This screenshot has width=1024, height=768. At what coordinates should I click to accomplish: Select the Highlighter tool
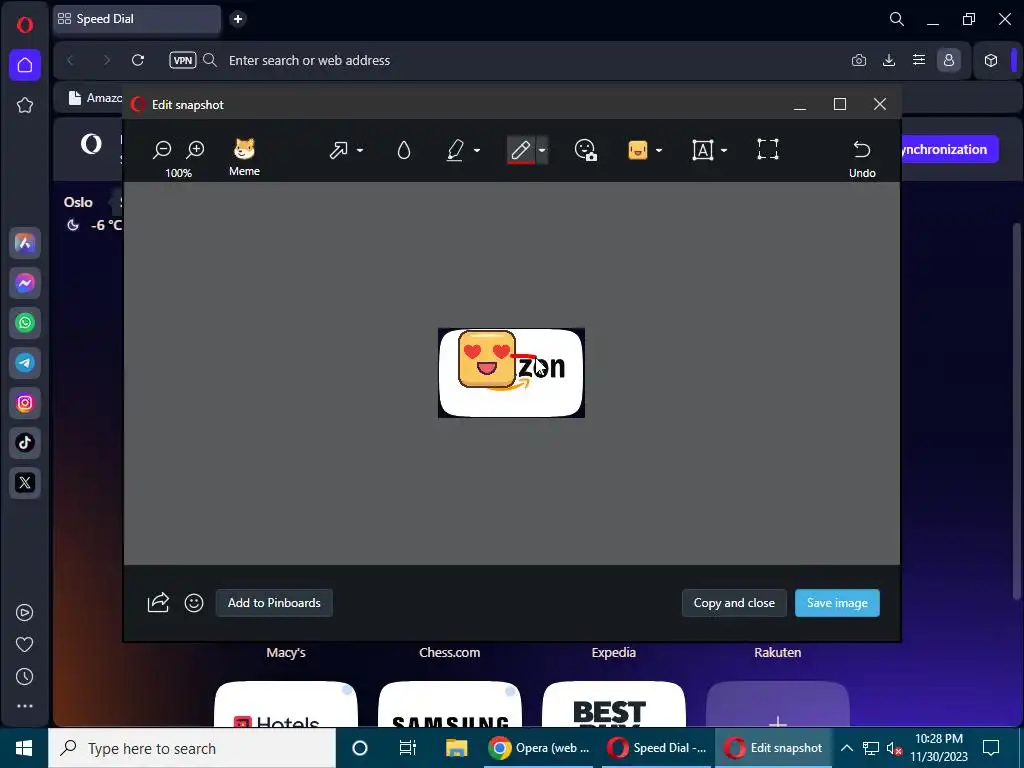point(455,150)
